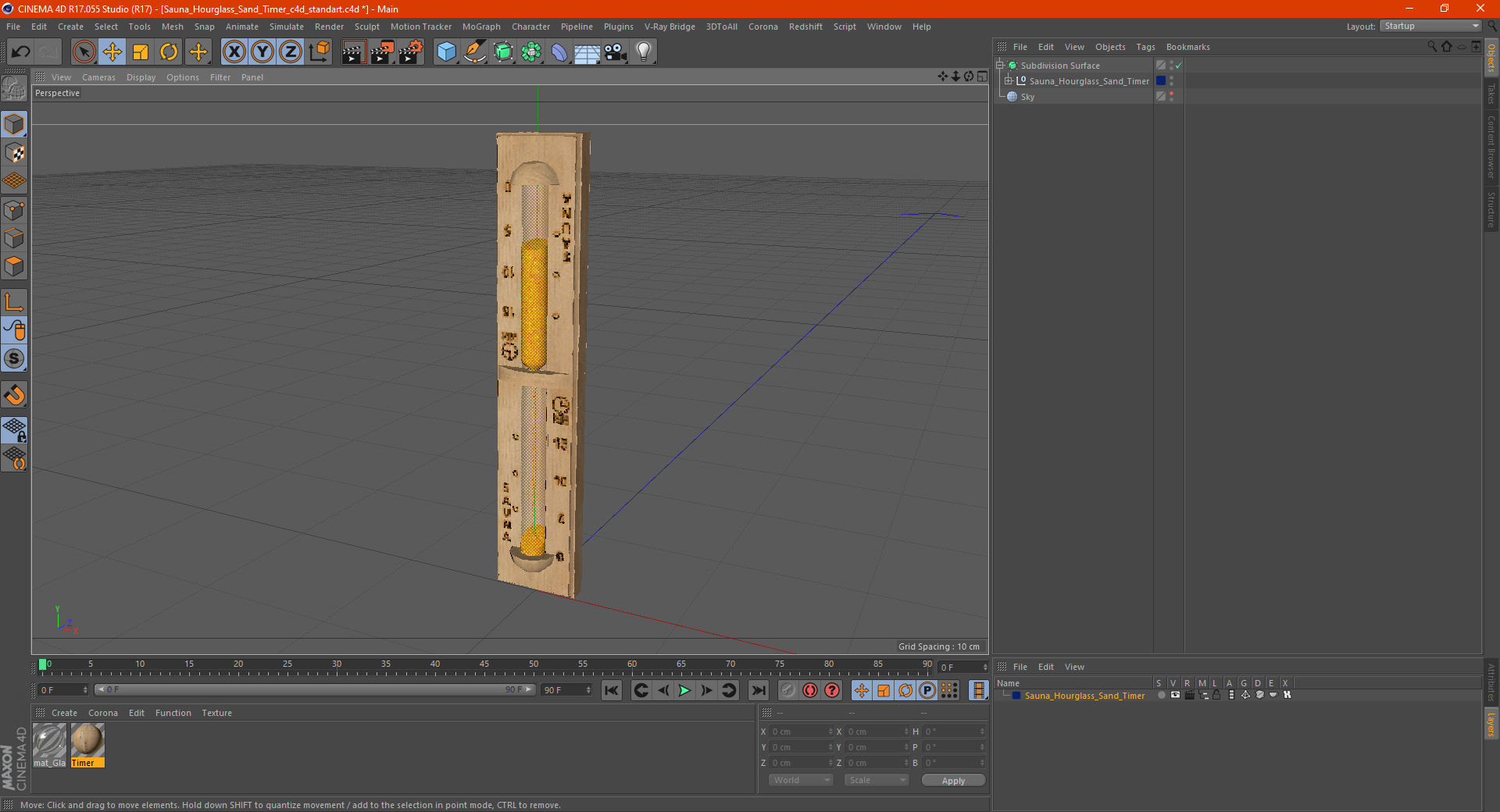Add a camera object
The height and width of the screenshot is (812, 1500).
click(x=616, y=52)
